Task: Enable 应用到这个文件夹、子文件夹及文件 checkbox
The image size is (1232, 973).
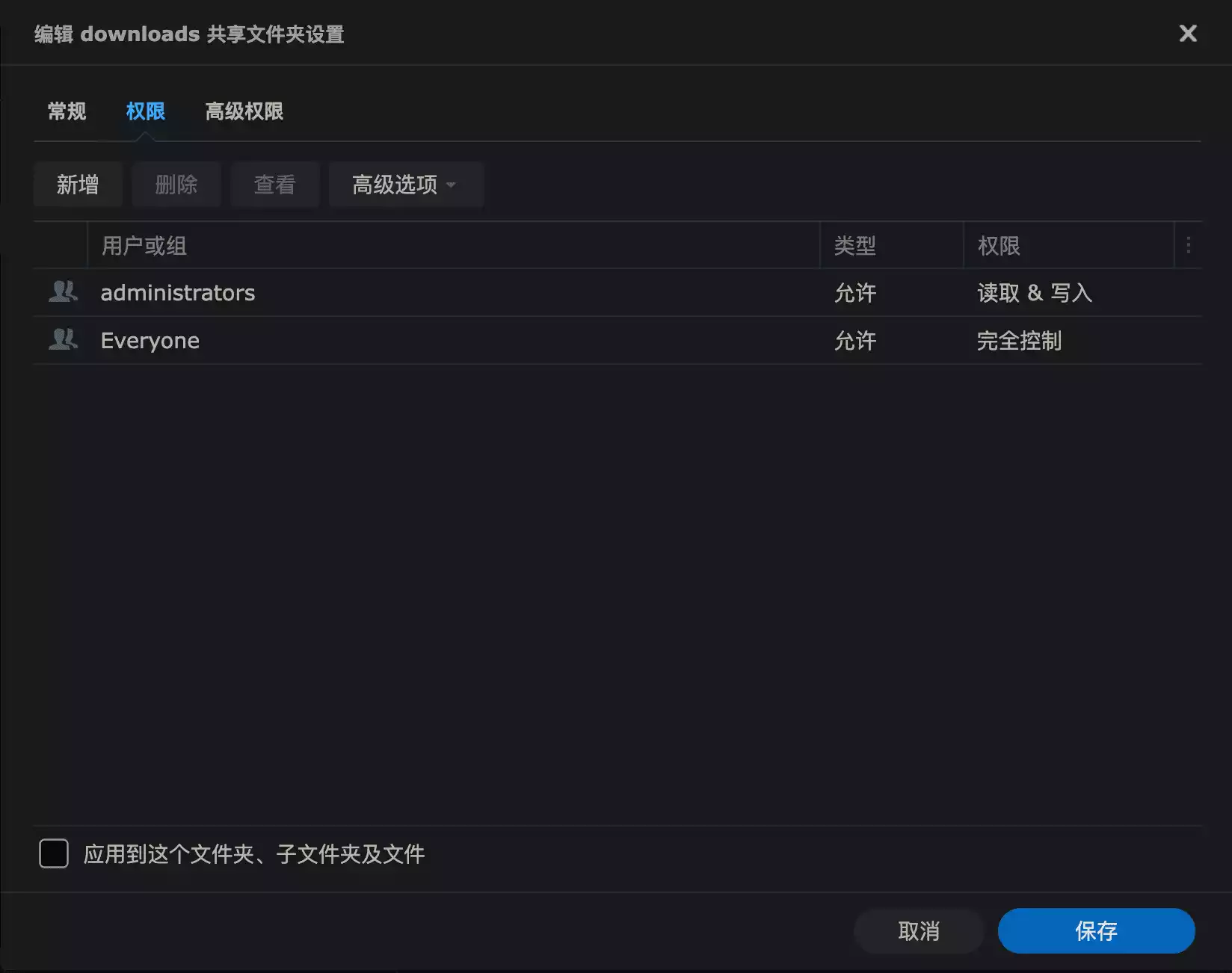Action: [54, 853]
